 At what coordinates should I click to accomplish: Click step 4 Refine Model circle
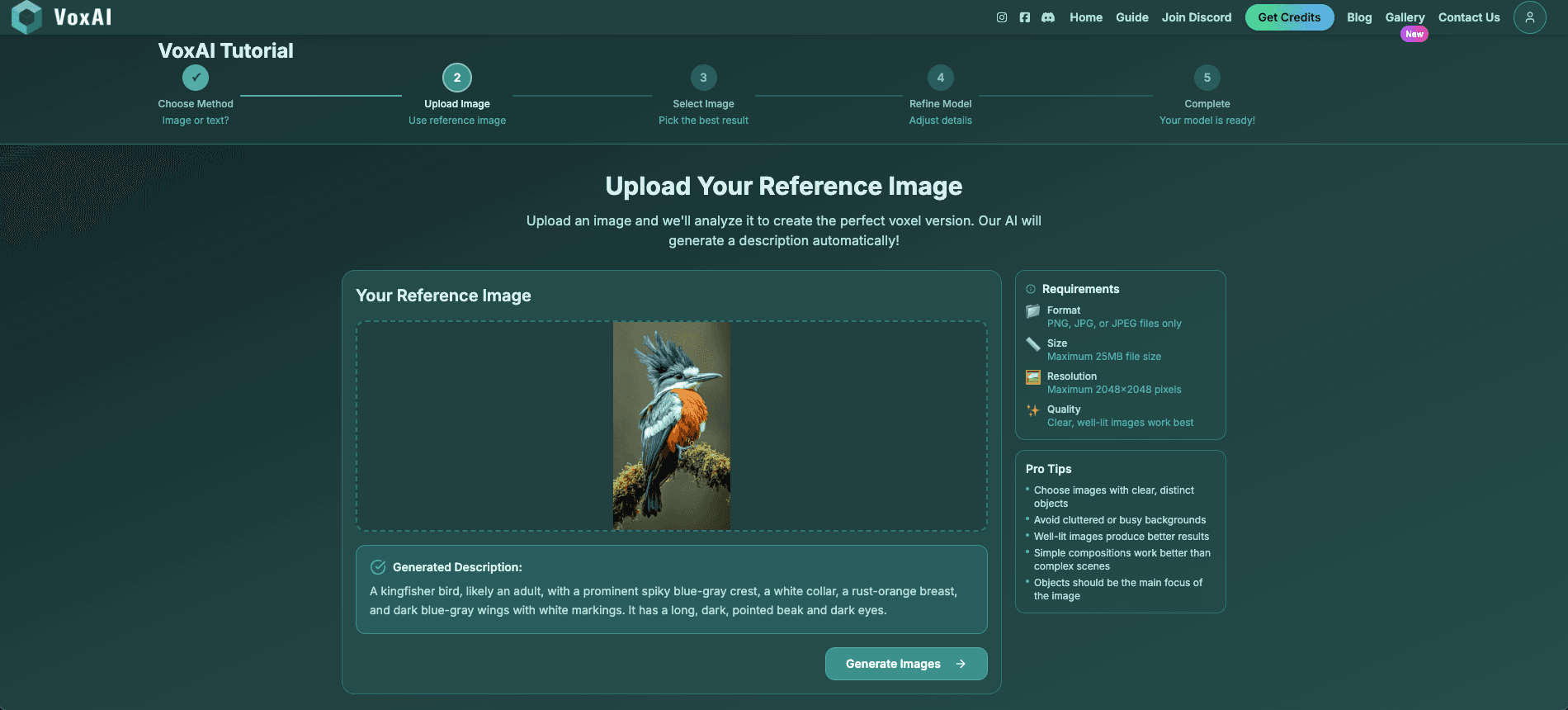point(941,78)
